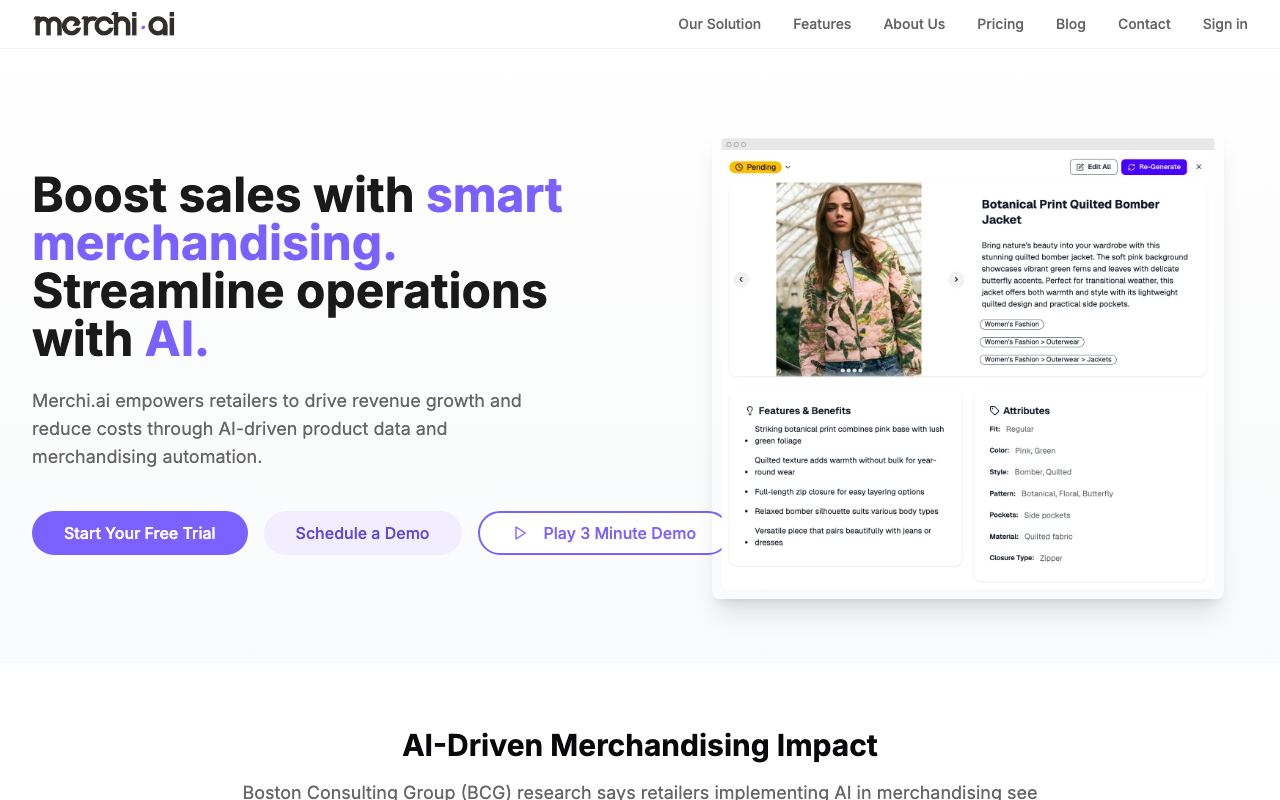Click the yellow Pending status badge
The width and height of the screenshot is (1280, 800).
tap(755, 167)
